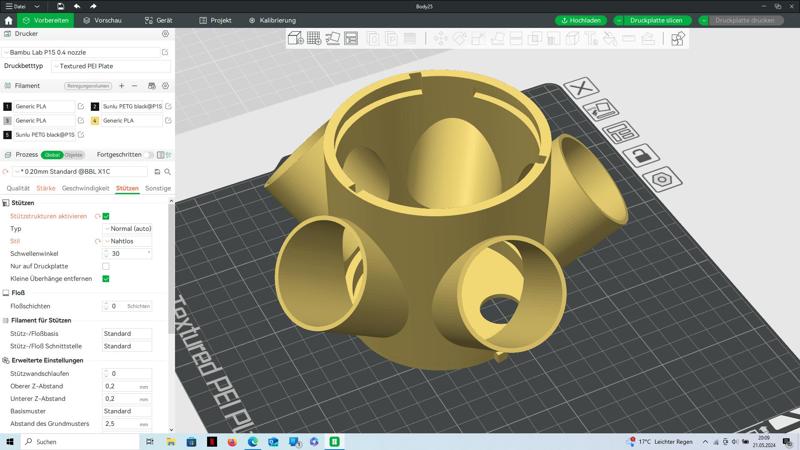Reset Stützstrukturen aktivieren with the revert icon
The width and height of the screenshot is (800, 450).
(97, 216)
